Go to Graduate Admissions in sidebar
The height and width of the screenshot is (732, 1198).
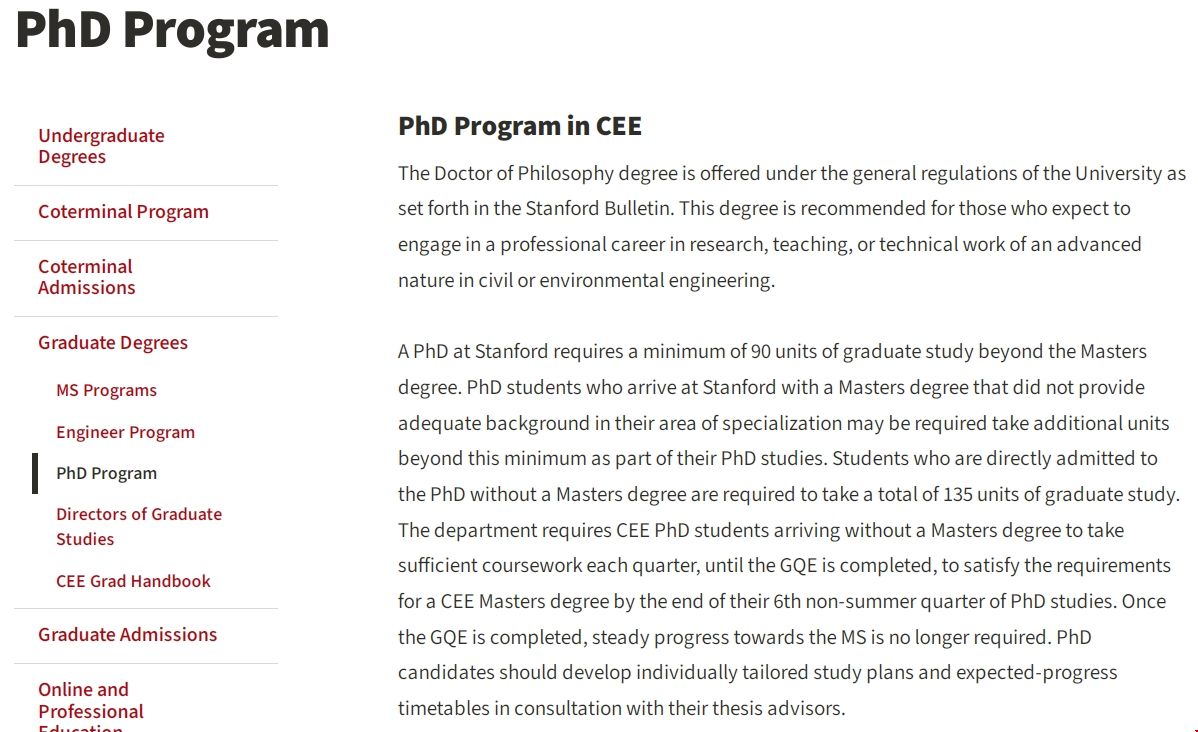tap(127, 635)
